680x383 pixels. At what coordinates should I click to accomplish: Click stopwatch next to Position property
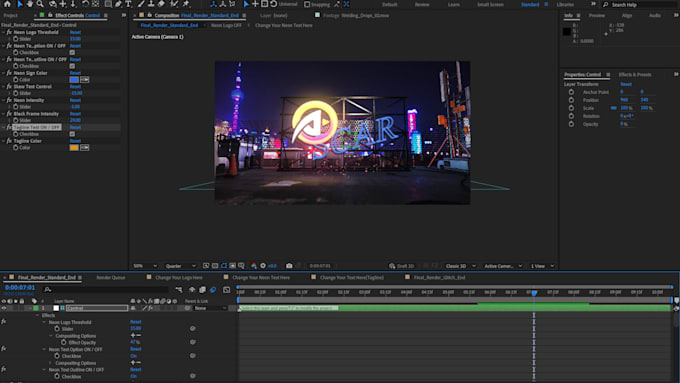[x=571, y=100]
